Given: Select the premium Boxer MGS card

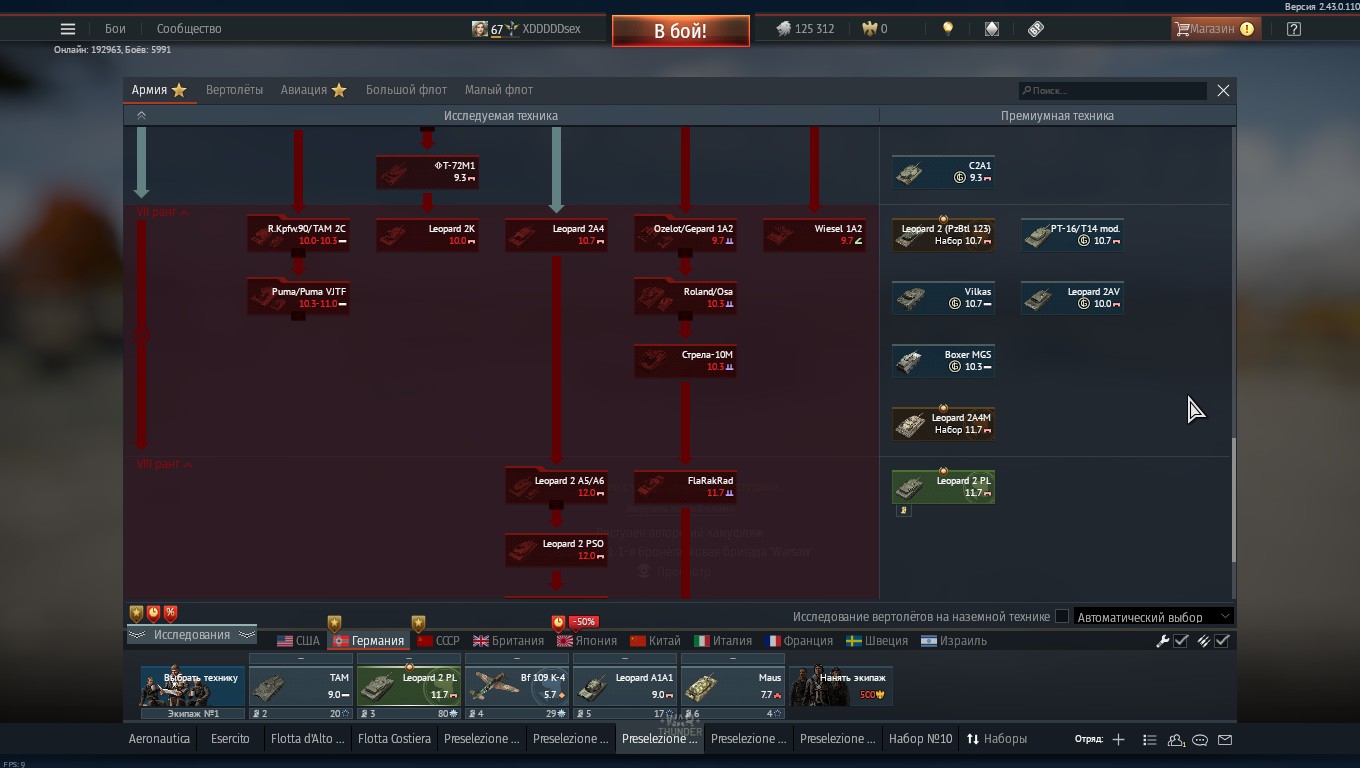Looking at the screenshot, I should 943,360.
